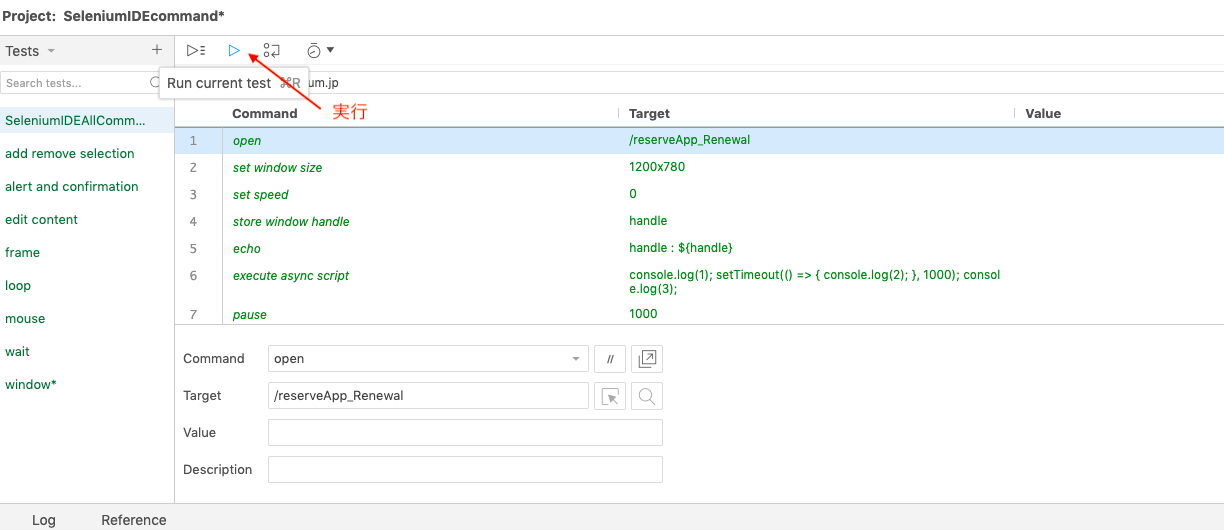Click the Target input field
Image resolution: width=1224 pixels, height=530 pixels.
point(428,396)
